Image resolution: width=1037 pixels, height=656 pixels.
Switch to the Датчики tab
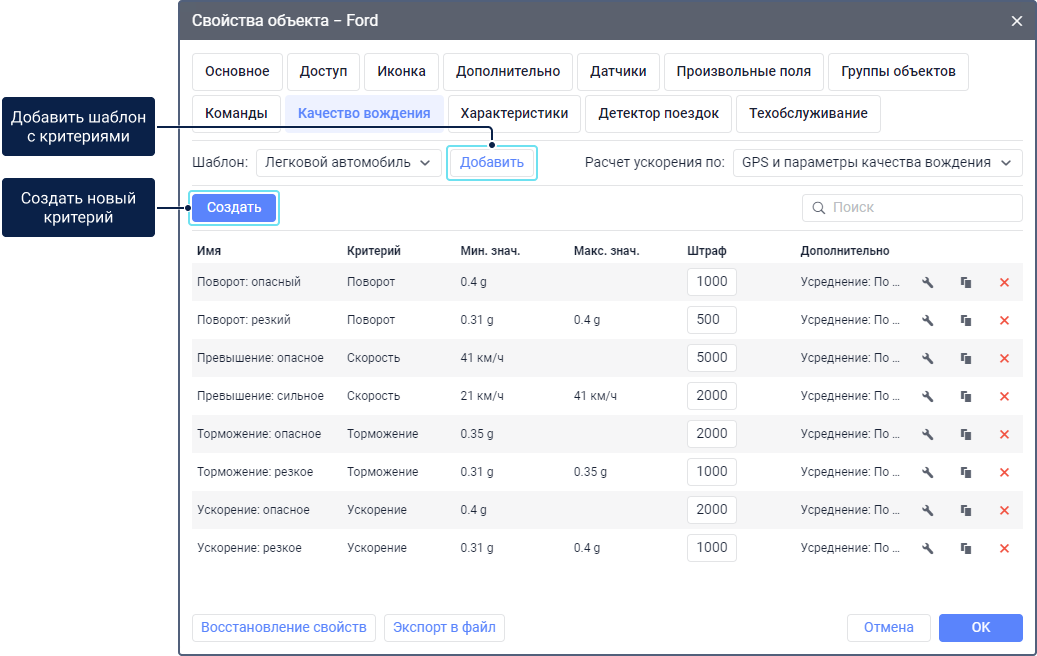pos(618,72)
